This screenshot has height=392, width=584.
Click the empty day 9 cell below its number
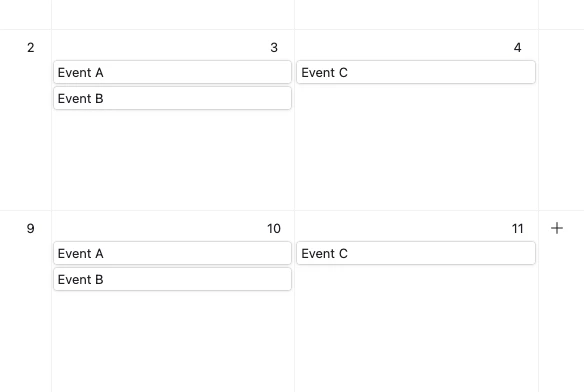[x=25, y=313]
